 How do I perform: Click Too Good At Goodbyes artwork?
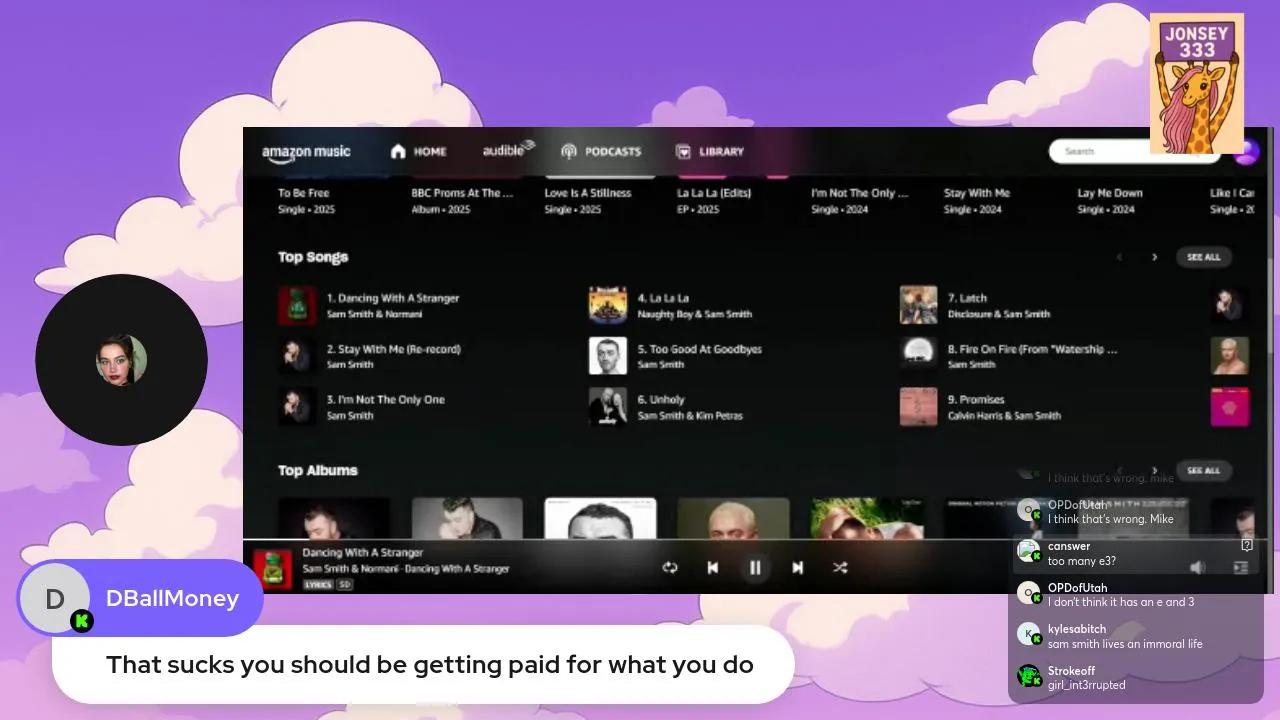point(608,356)
